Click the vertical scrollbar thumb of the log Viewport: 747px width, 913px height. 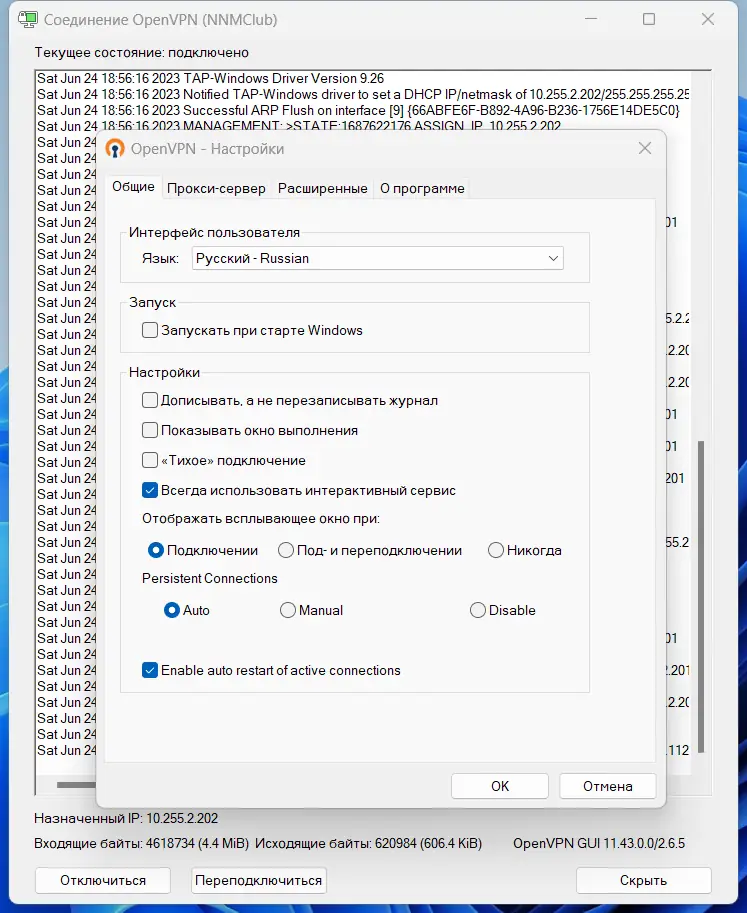(701, 596)
